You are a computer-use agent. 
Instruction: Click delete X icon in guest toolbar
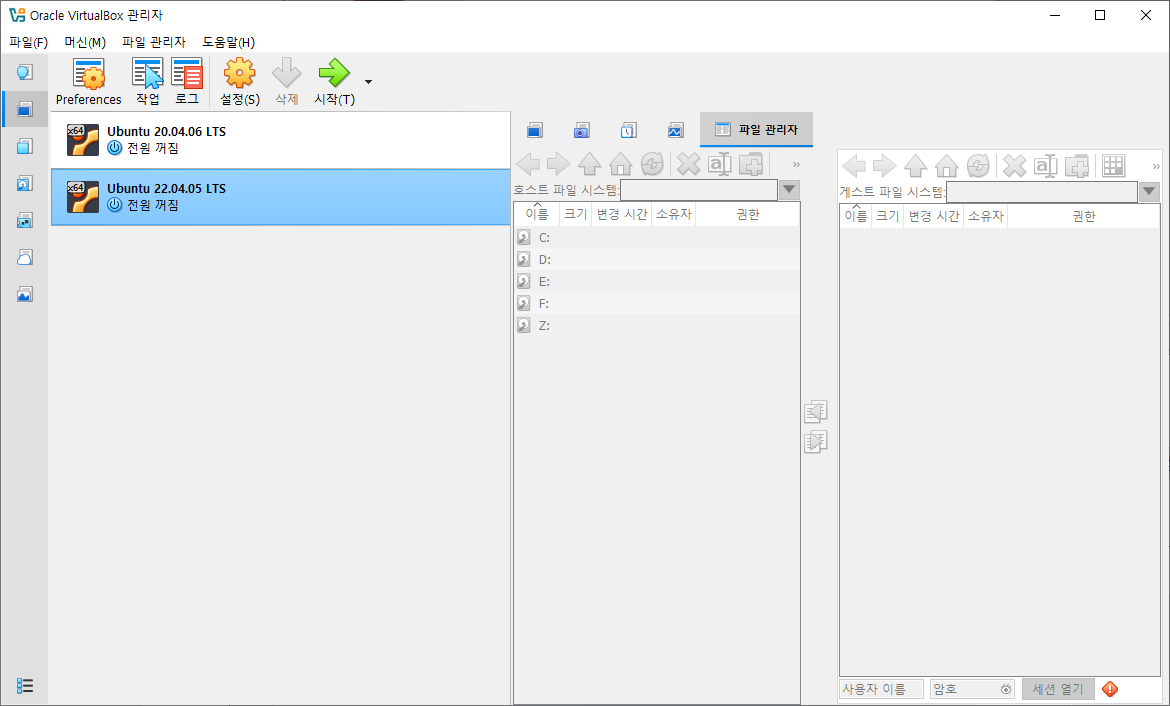(x=1014, y=166)
